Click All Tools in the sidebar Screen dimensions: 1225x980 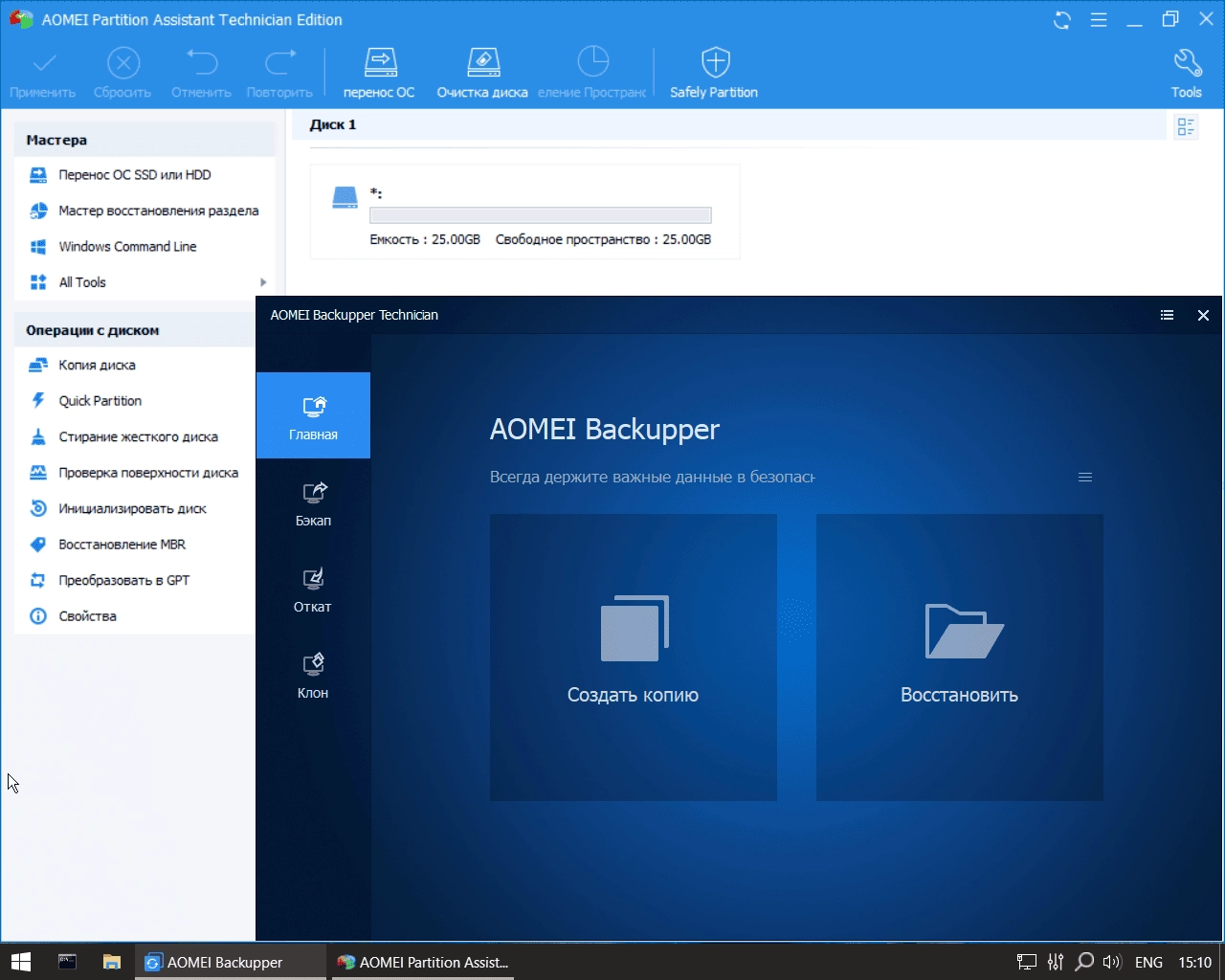tap(82, 282)
